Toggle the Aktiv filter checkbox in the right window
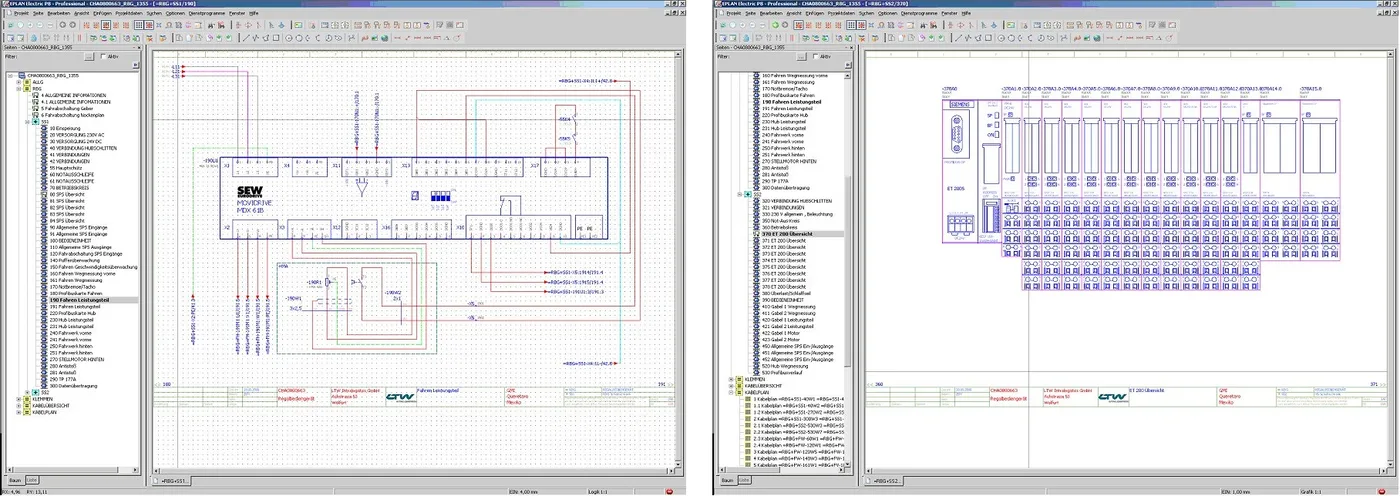The image size is (1400, 496). point(816,56)
